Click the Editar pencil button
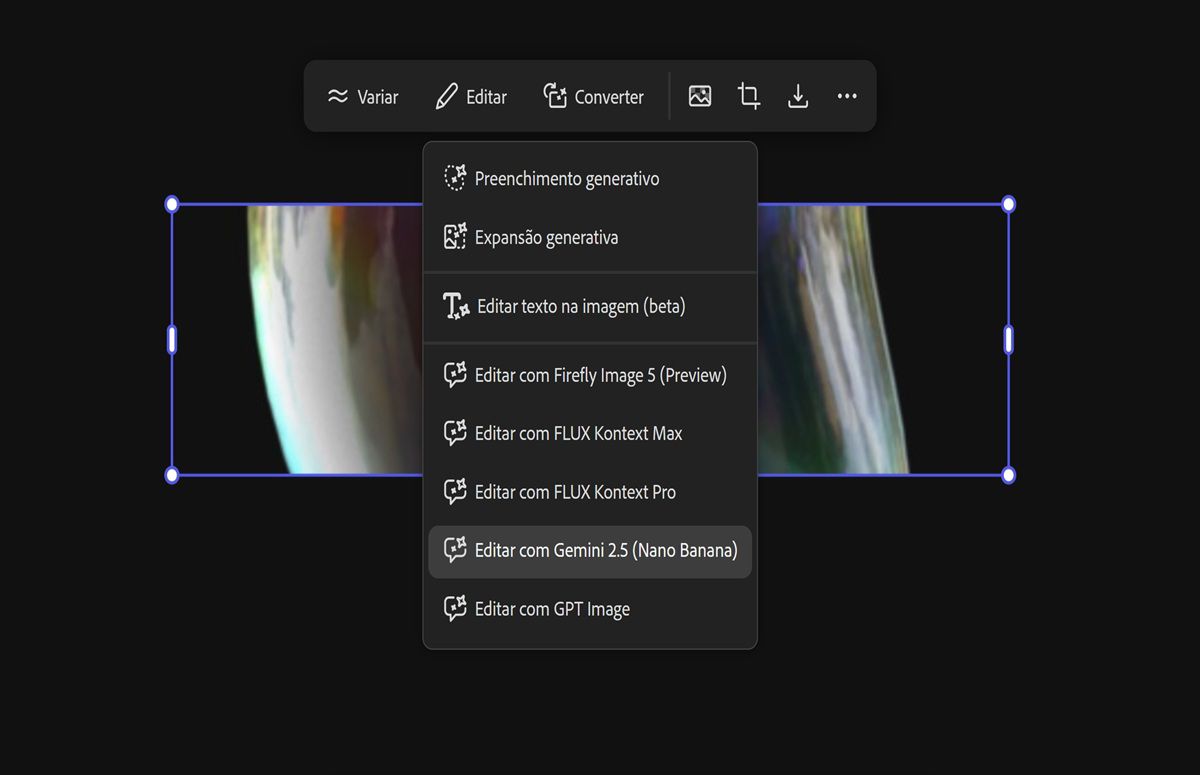The image size is (1200, 775). coord(471,97)
